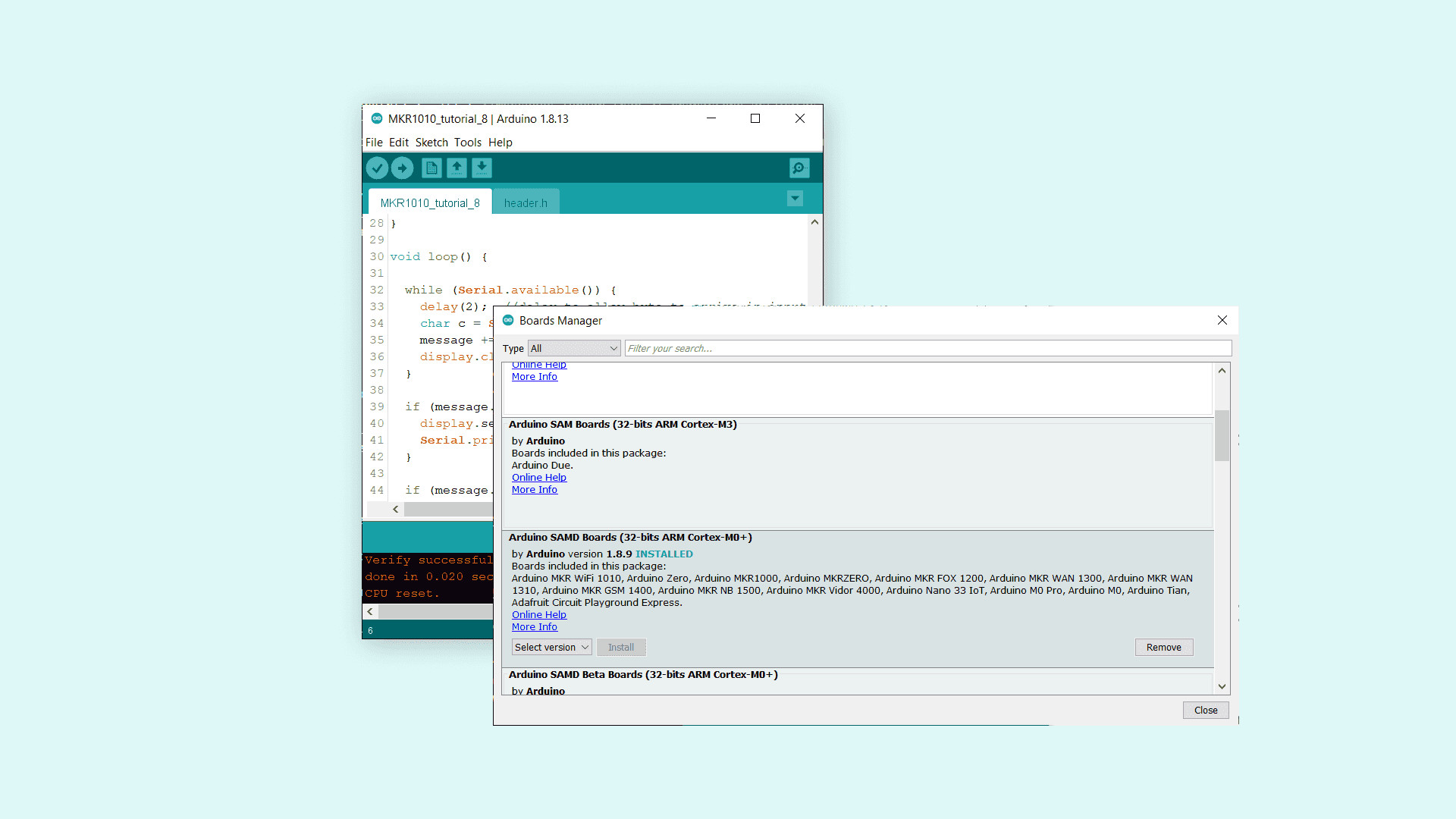This screenshot has width=1456, height=819.
Task: Click the New sketch icon
Action: 431,168
